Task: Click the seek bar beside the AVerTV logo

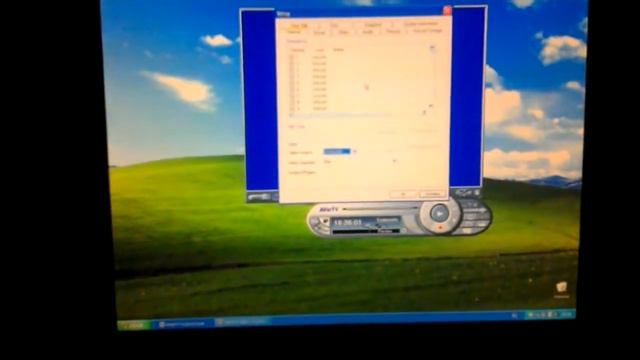Action: tap(380, 209)
